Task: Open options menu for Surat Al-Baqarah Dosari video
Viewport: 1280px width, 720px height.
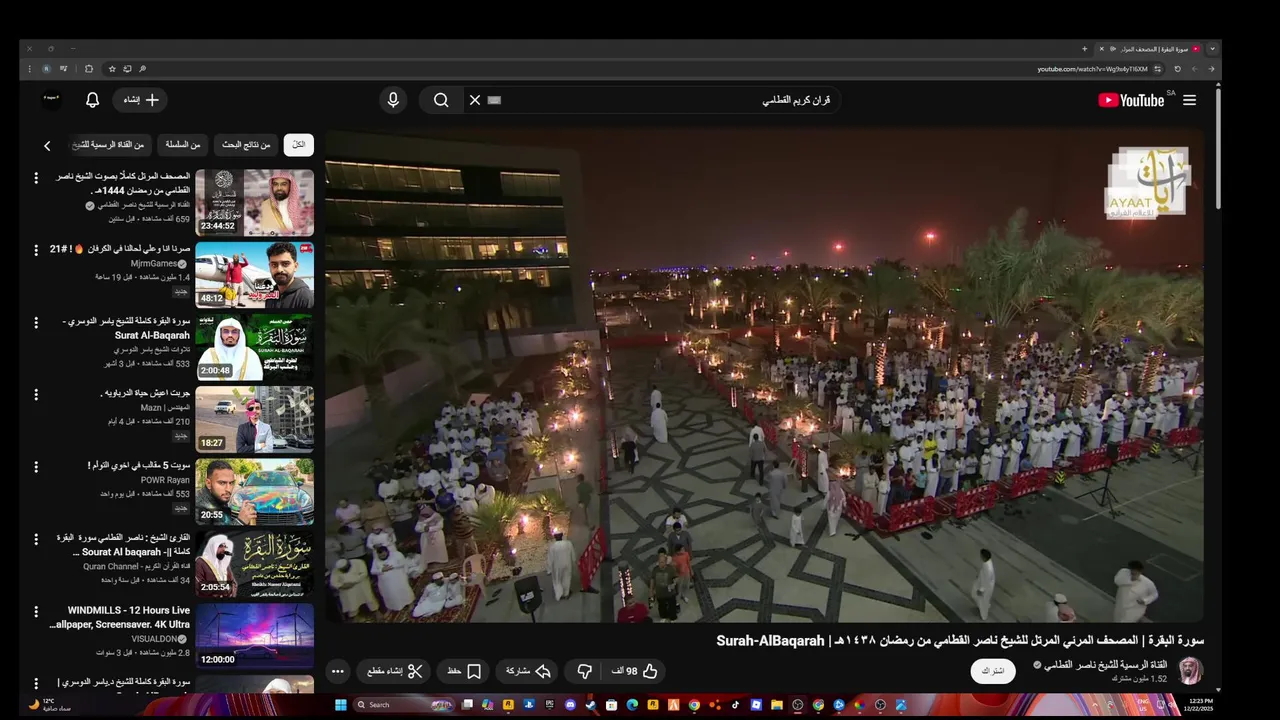Action: pos(36,322)
